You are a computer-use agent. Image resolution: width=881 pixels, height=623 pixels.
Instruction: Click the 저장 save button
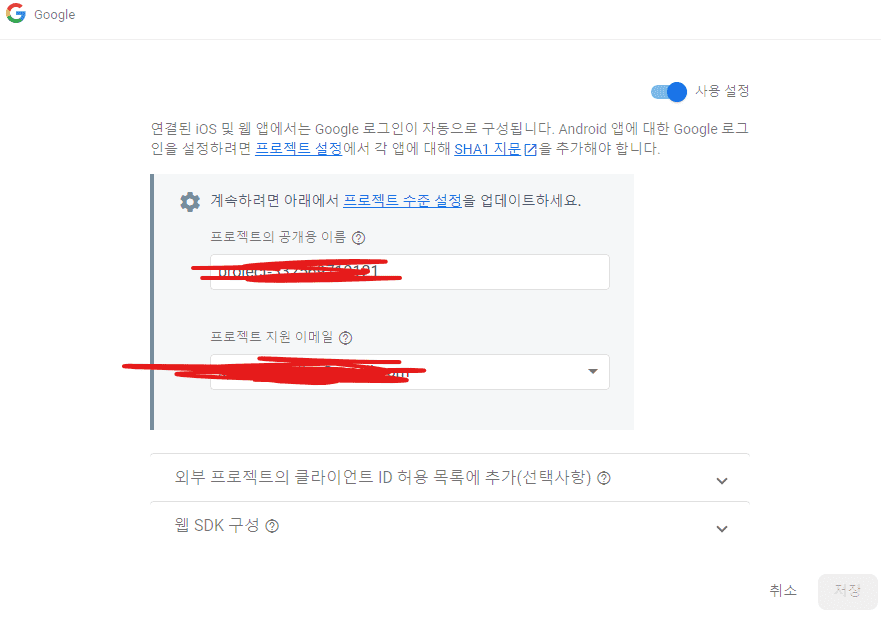click(847, 591)
